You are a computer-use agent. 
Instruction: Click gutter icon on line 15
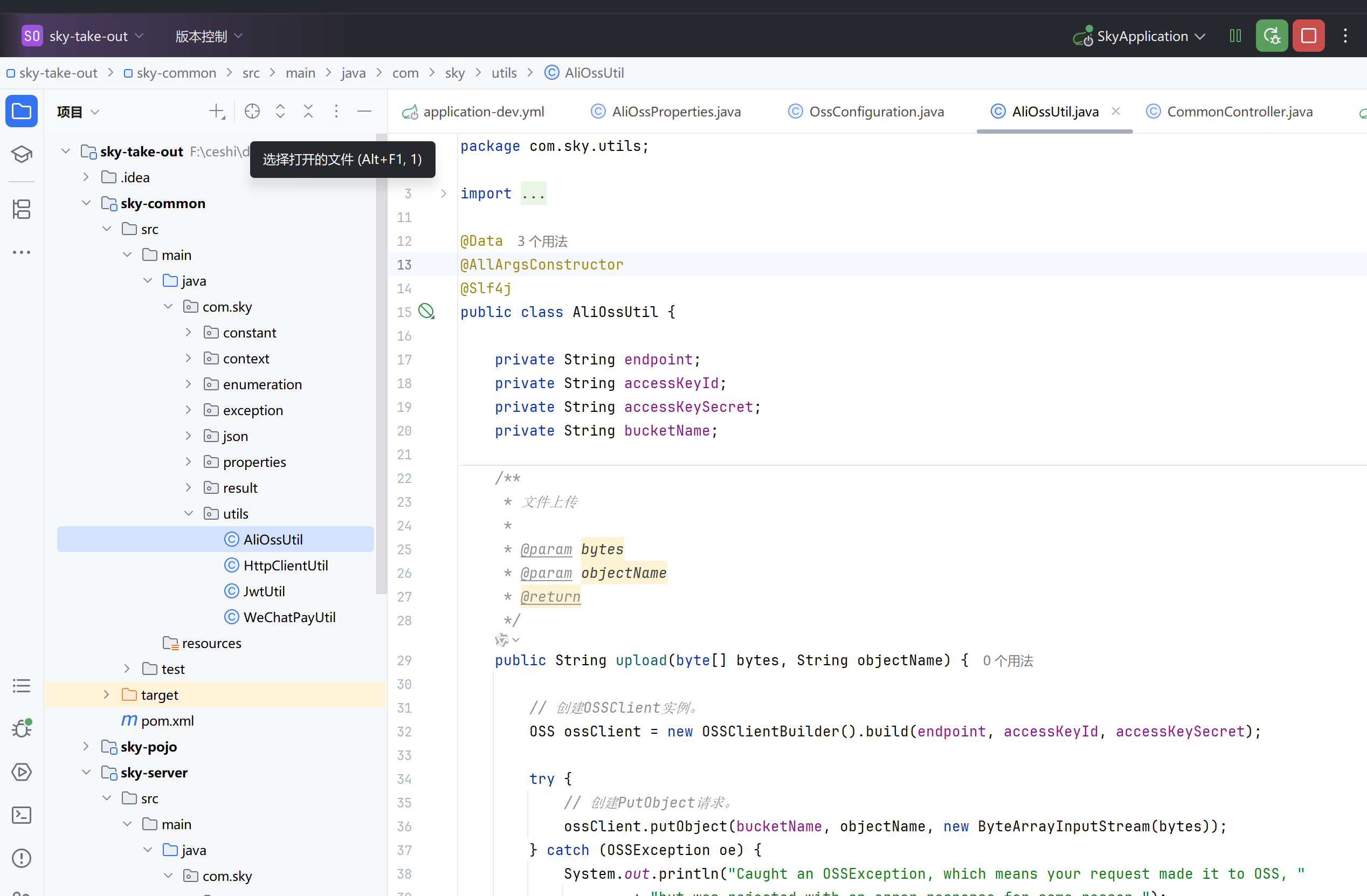[x=426, y=312]
